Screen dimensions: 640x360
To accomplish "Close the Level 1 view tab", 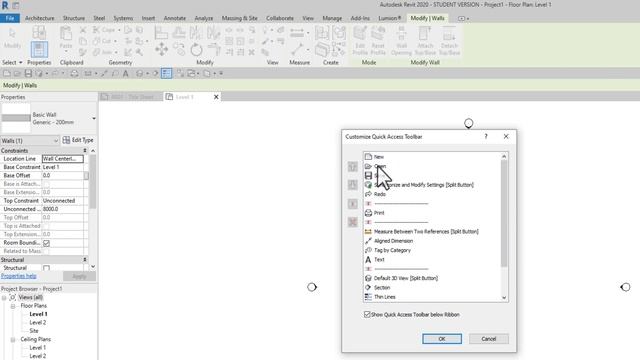I will (216, 97).
